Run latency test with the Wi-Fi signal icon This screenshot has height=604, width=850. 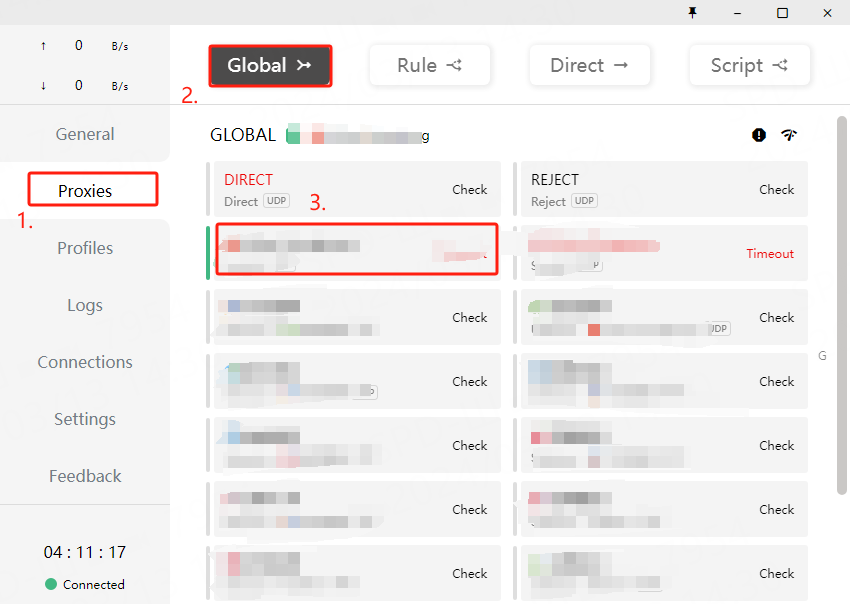pos(789,135)
